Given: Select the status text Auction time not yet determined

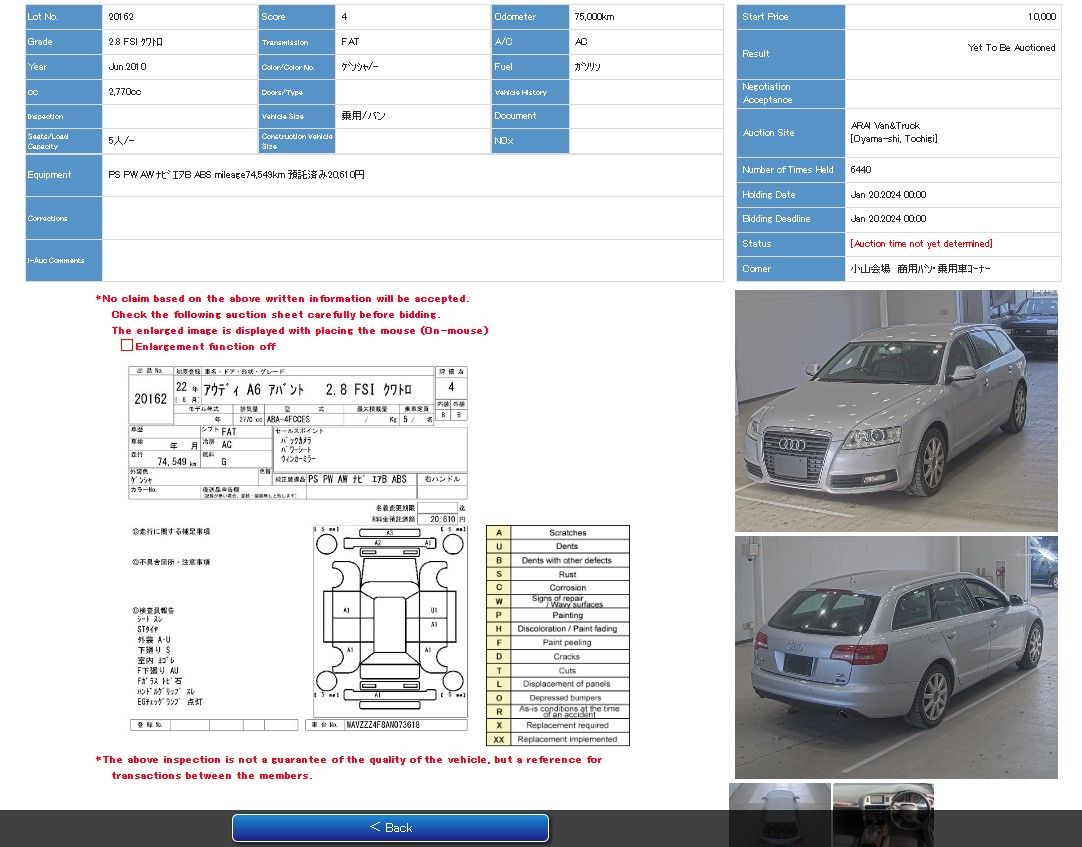Looking at the screenshot, I should click(x=921, y=244).
